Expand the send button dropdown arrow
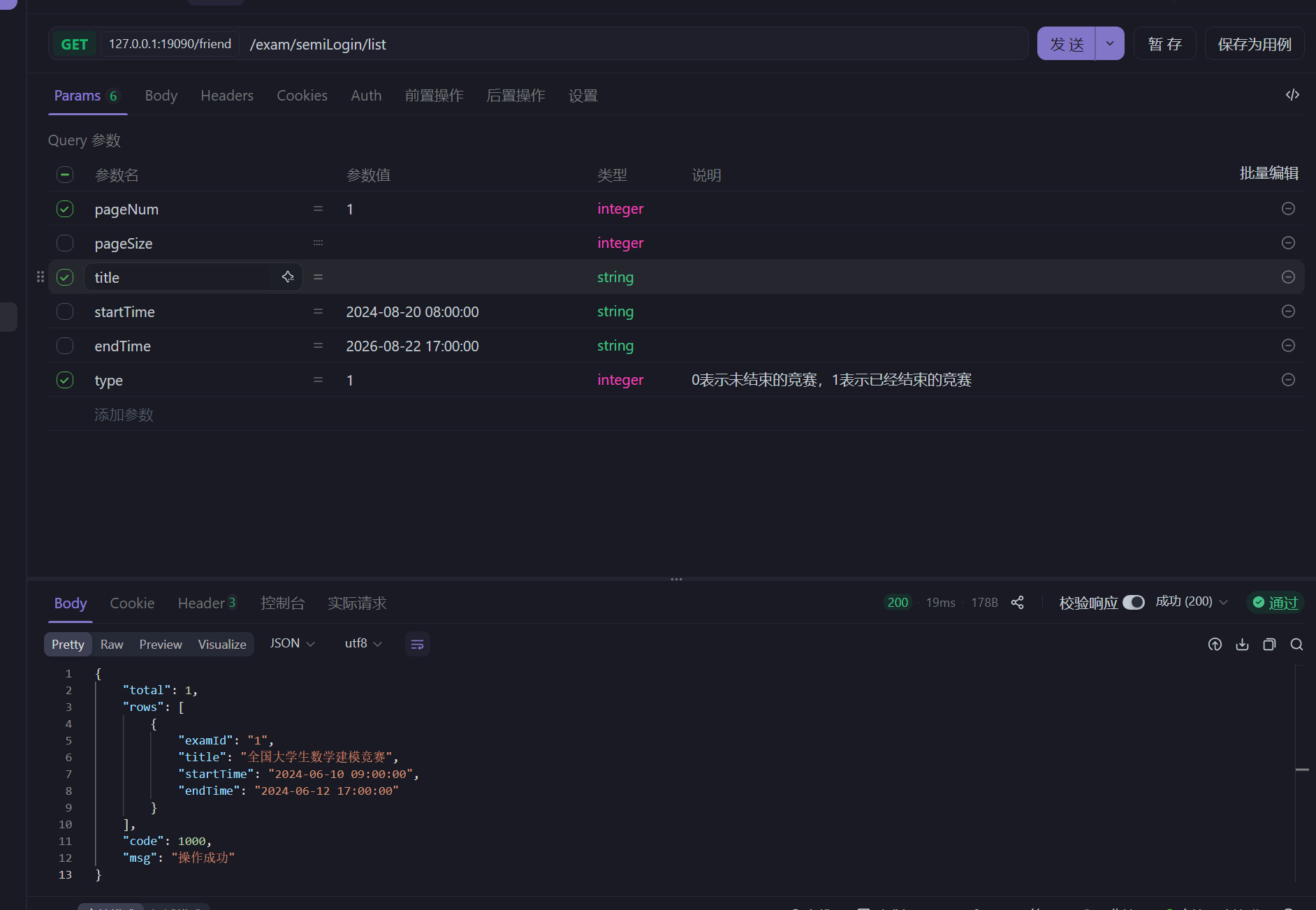Screen dimensions: 1316x910 (1110, 43)
